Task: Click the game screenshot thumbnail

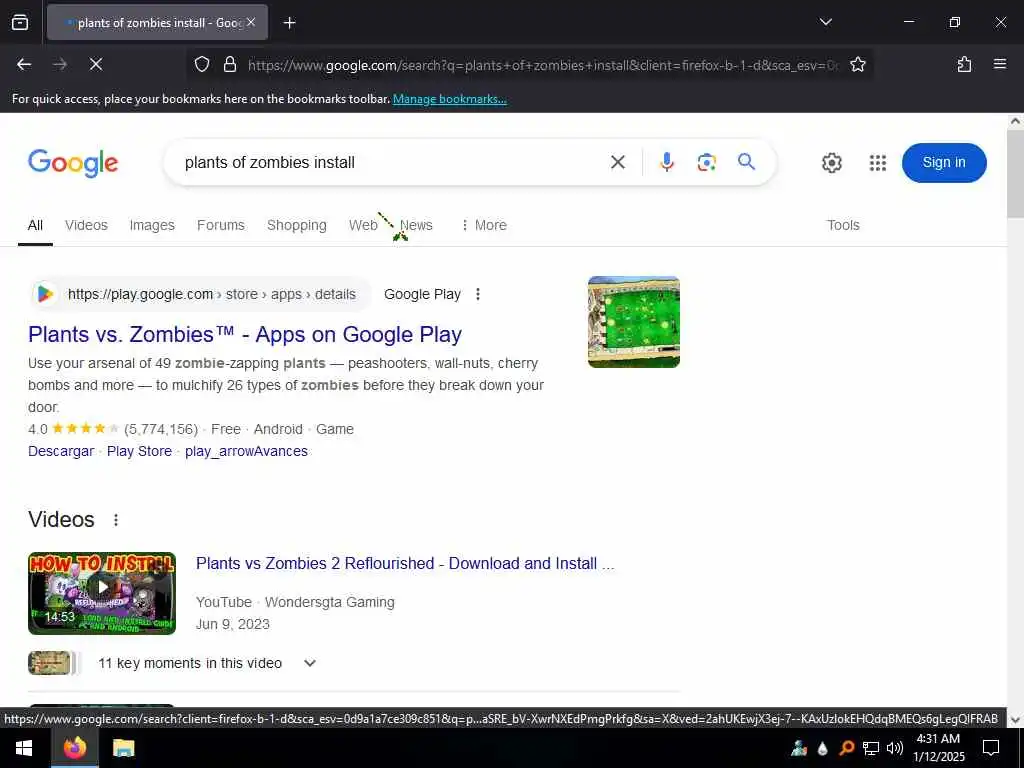Action: [x=633, y=322]
